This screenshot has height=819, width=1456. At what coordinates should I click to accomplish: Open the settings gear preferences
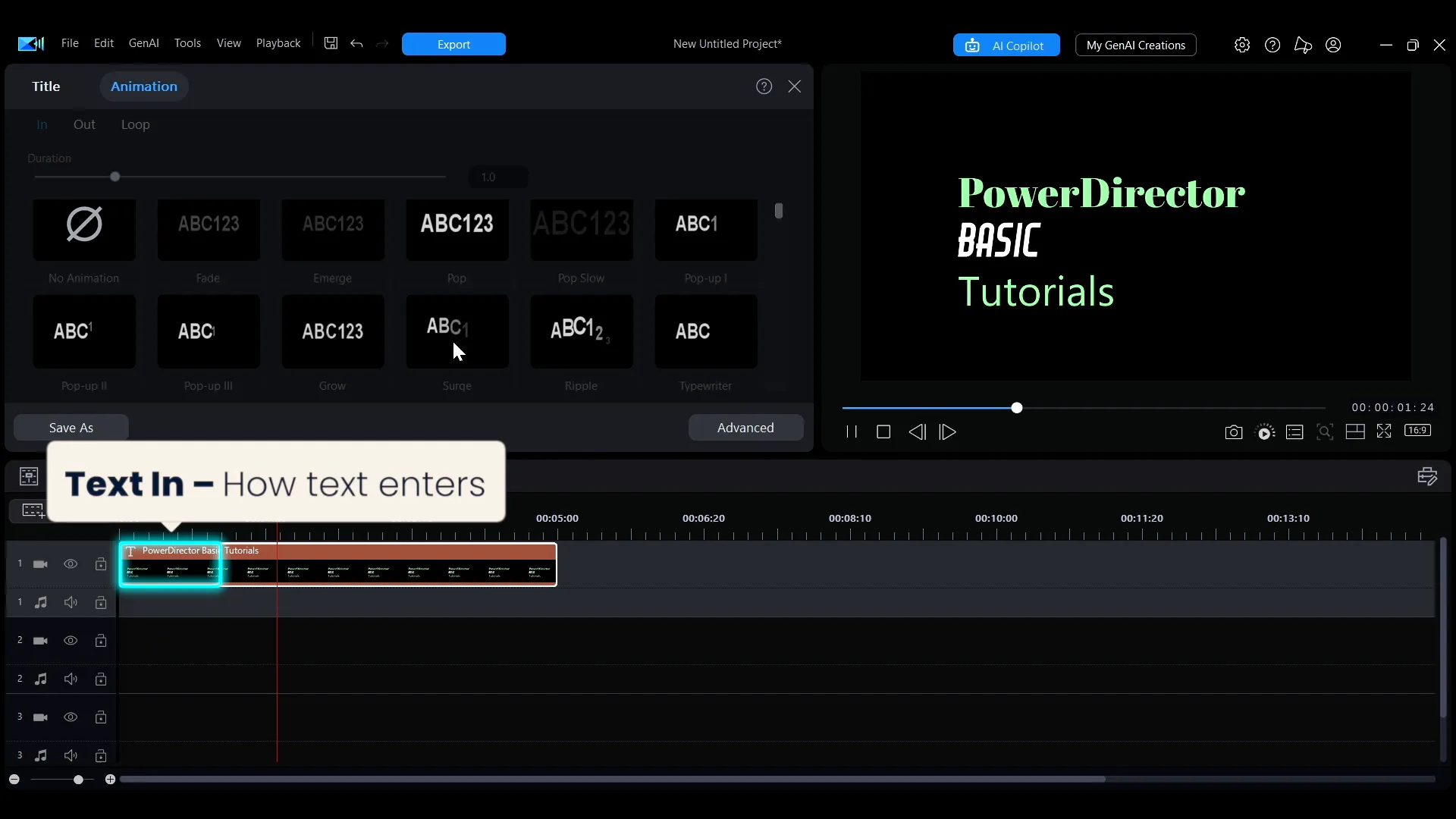(x=1242, y=45)
